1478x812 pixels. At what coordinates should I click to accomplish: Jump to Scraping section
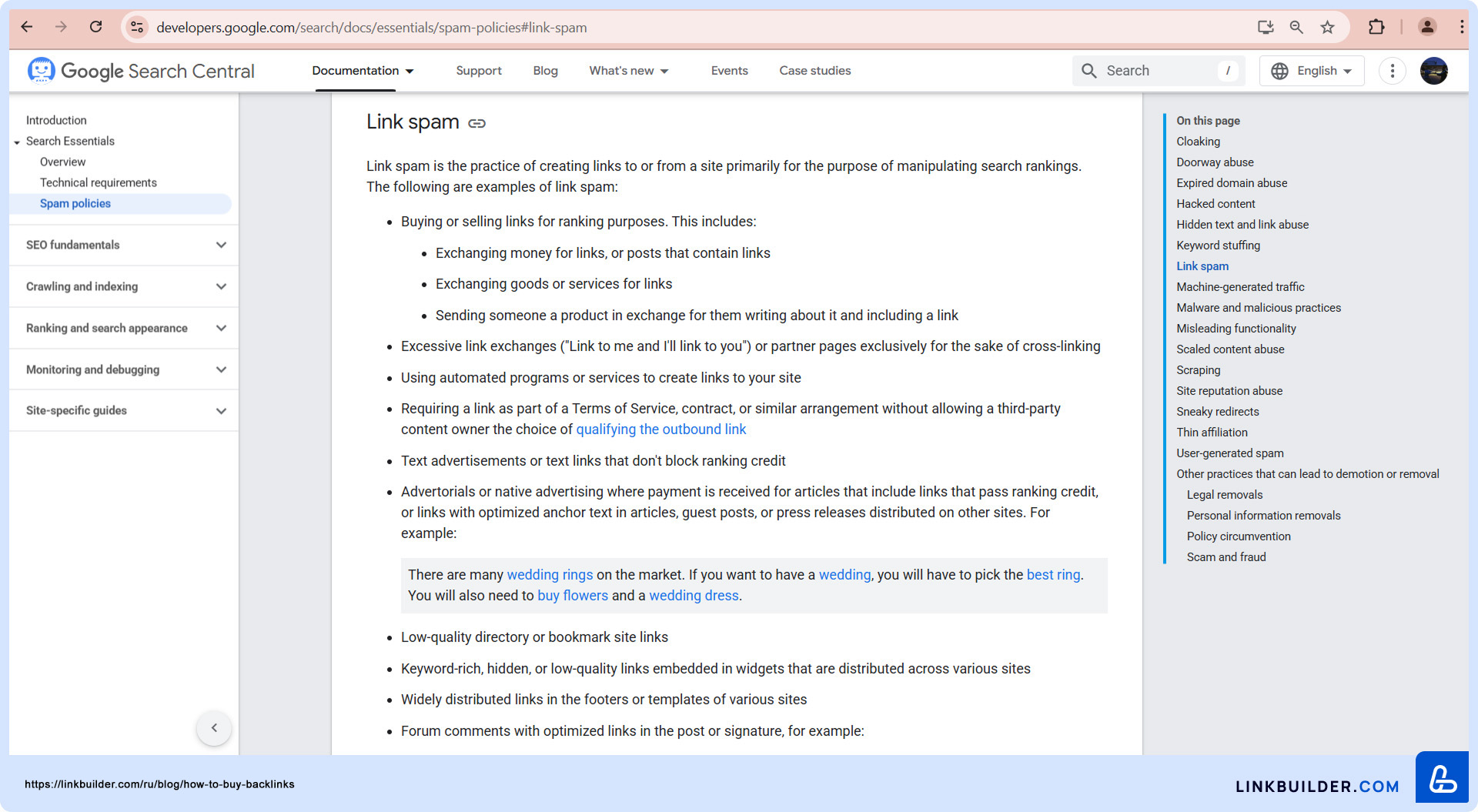coord(1199,370)
